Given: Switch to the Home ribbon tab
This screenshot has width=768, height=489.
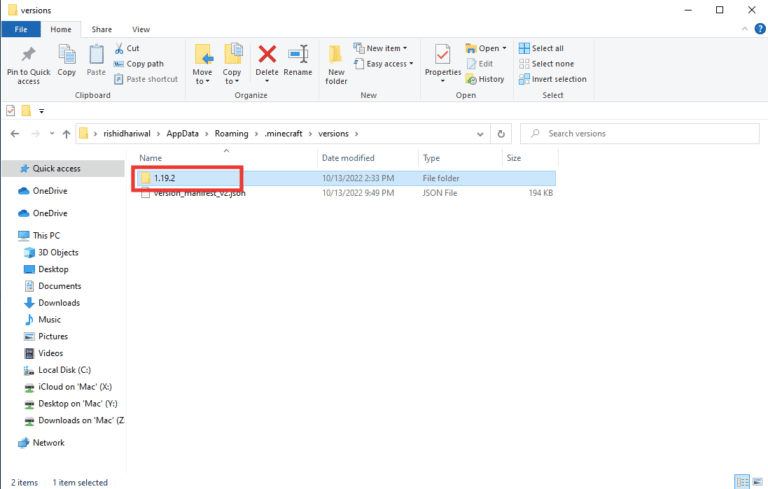Looking at the screenshot, I should [61, 29].
